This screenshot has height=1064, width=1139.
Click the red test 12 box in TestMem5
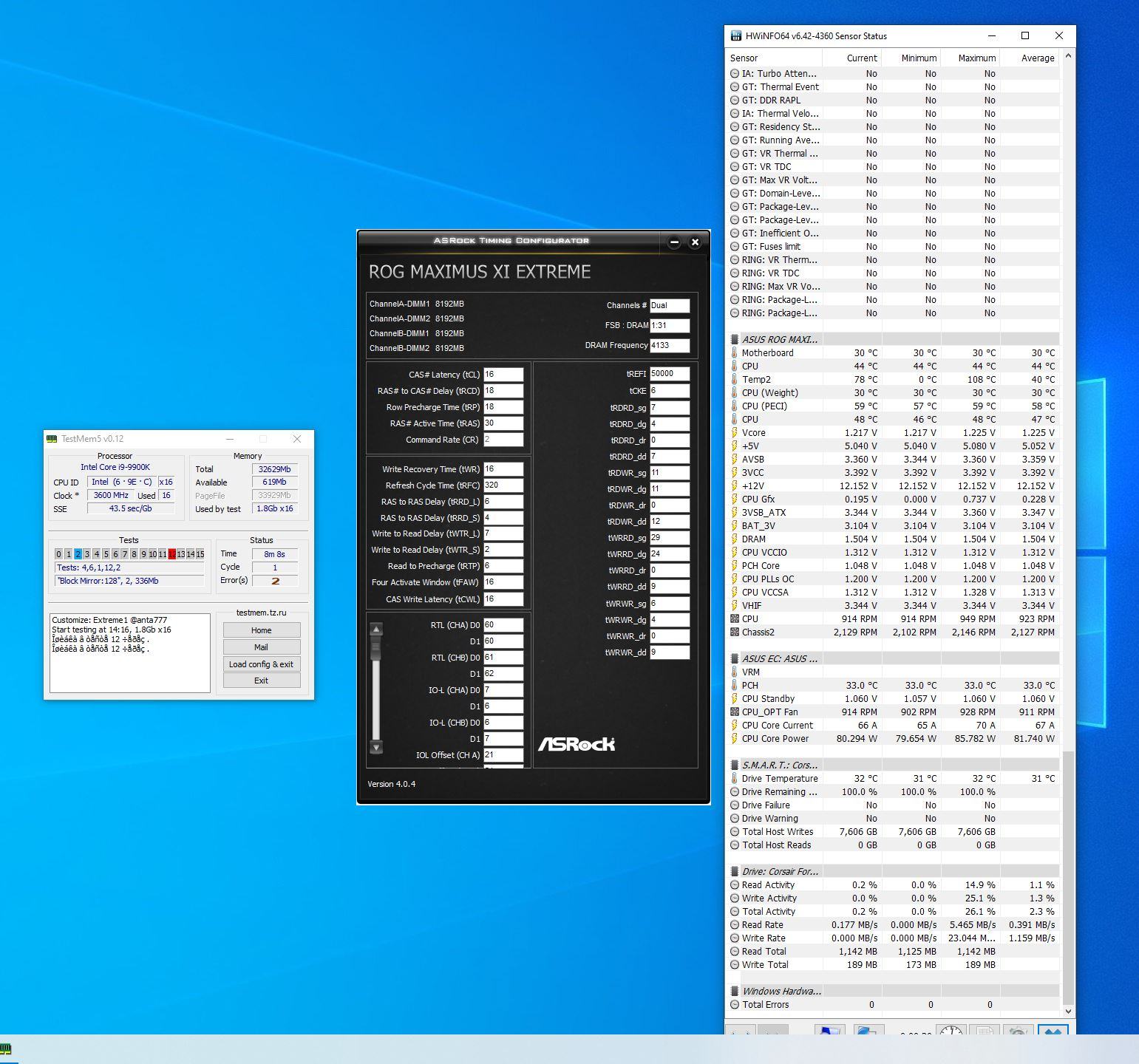(x=172, y=554)
